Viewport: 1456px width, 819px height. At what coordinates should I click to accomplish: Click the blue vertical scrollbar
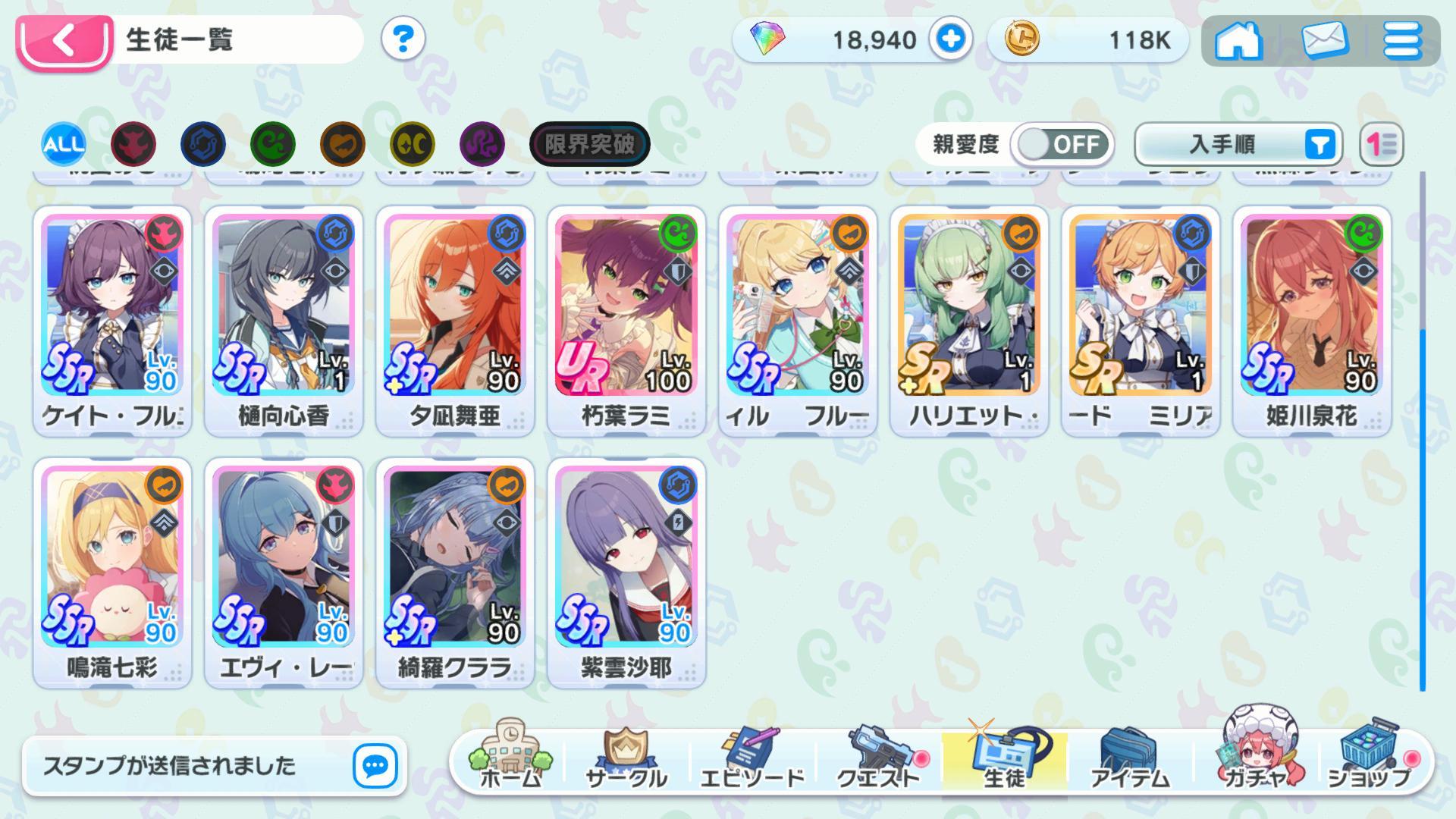click(x=1423, y=510)
